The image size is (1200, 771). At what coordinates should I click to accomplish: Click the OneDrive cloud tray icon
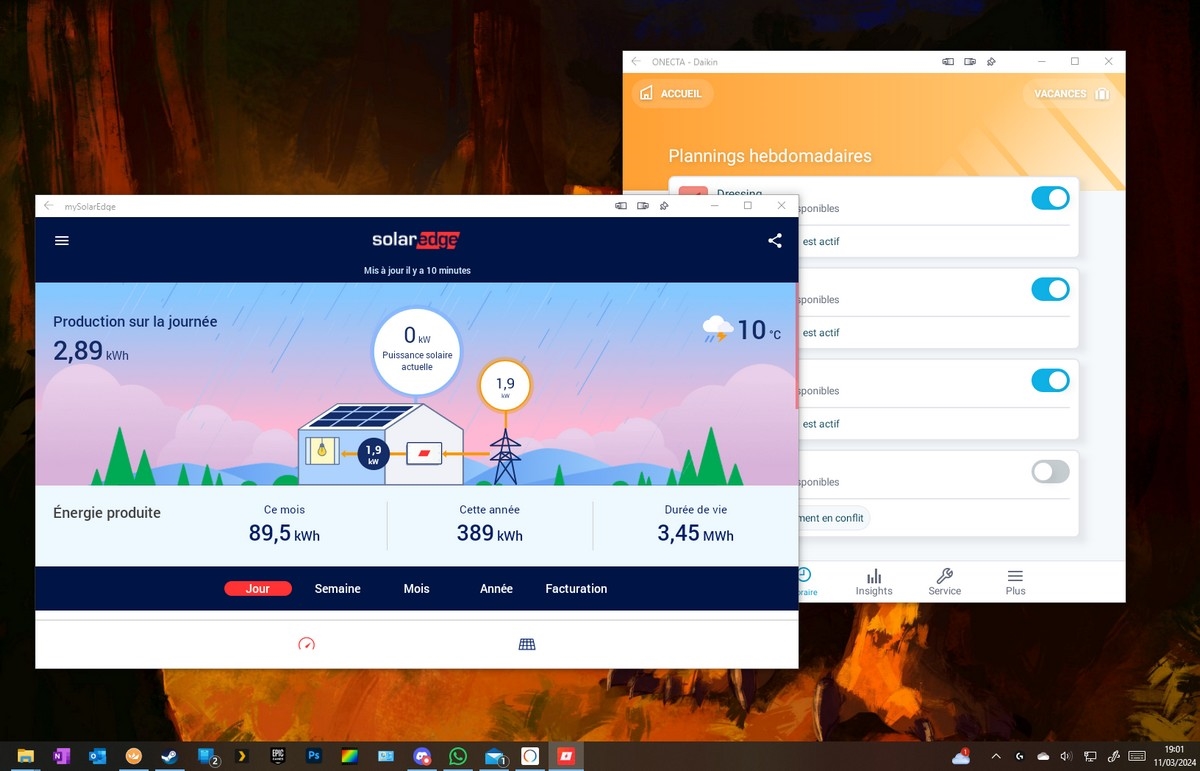coord(1043,756)
